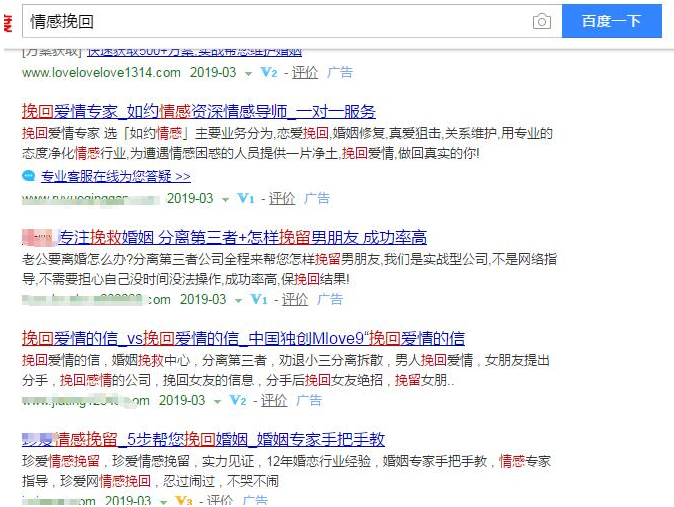
Task: Expand dropdown arrow under 挽回爱情的信 result
Action: [217, 402]
